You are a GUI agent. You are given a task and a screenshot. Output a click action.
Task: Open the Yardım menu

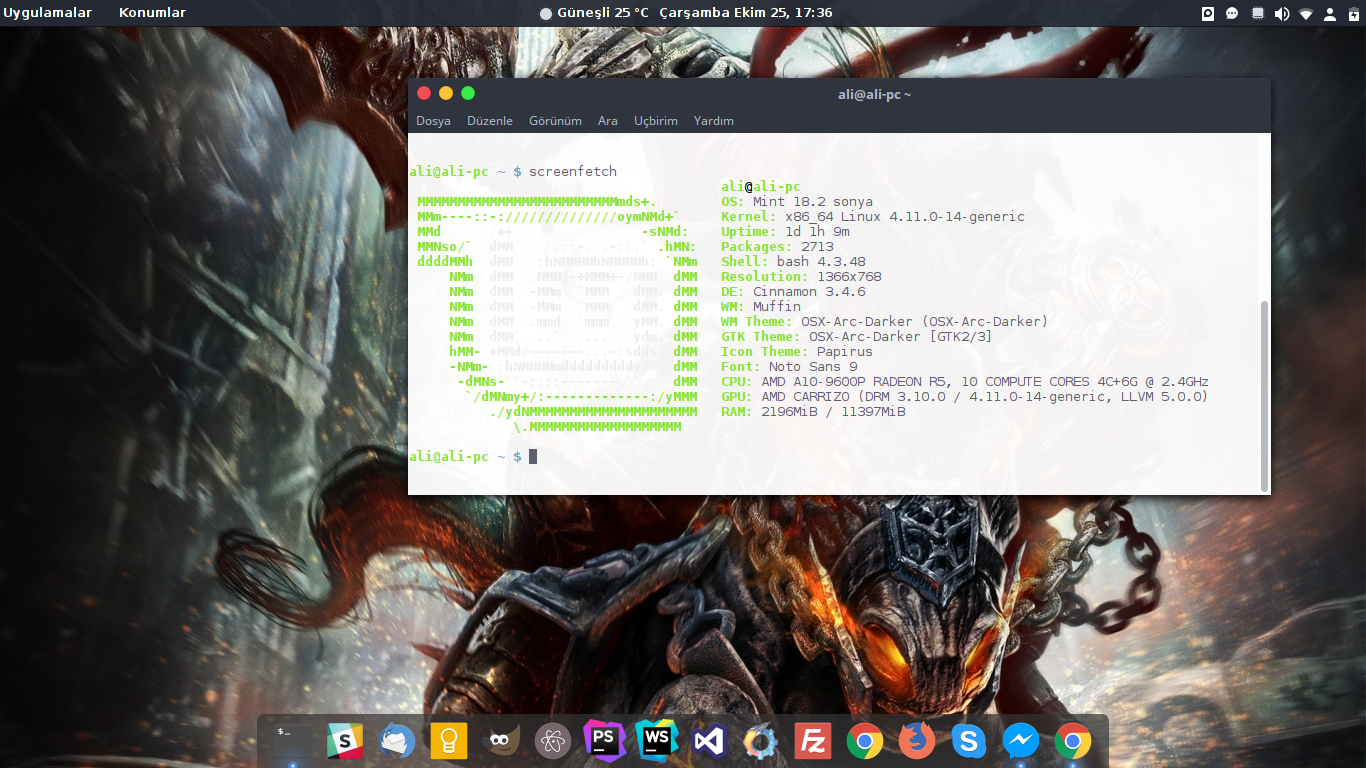714,121
